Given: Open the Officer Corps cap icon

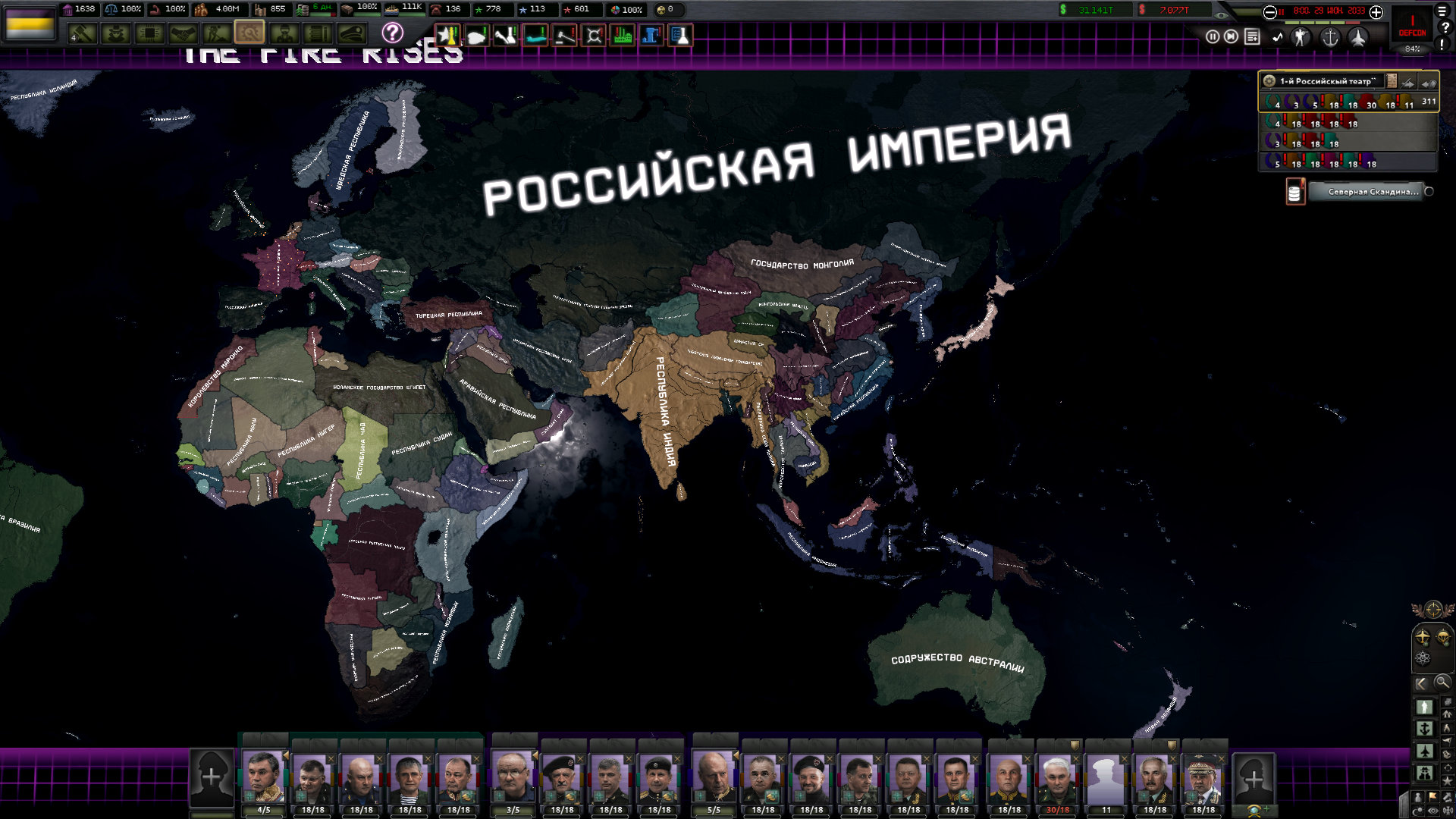Looking at the screenshot, I should tap(351, 33).
